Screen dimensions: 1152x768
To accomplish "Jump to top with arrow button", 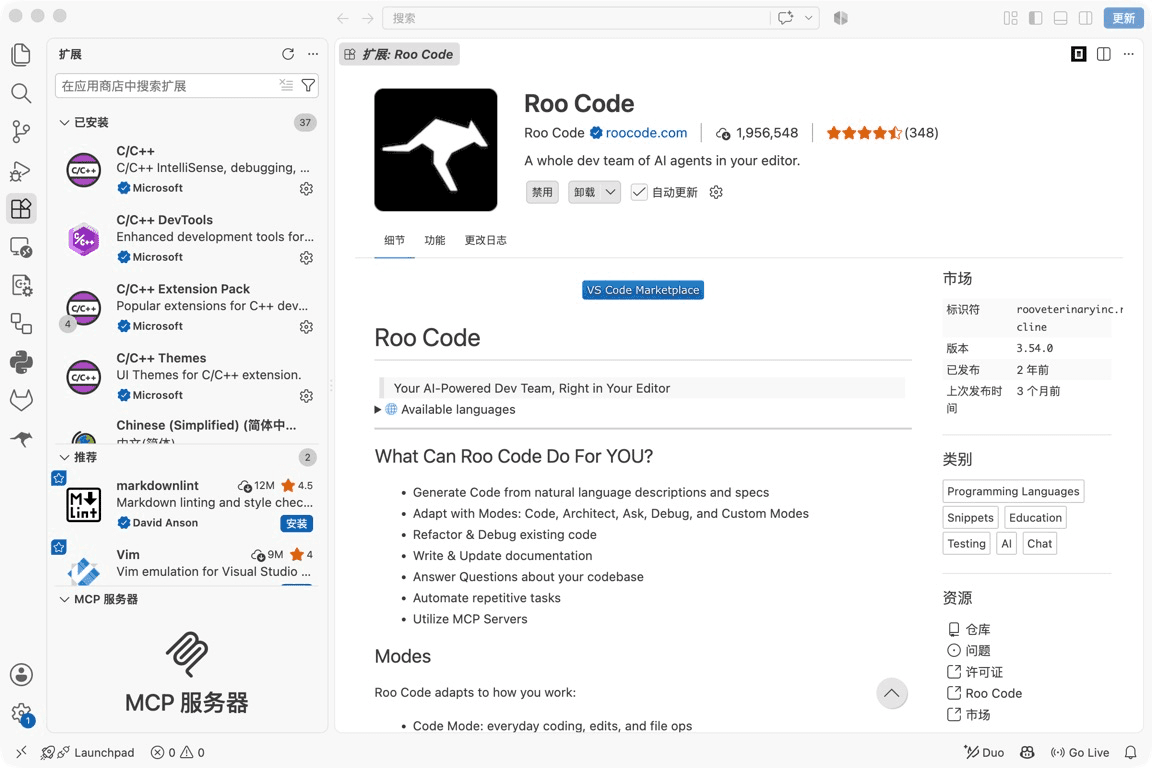I will (892, 693).
